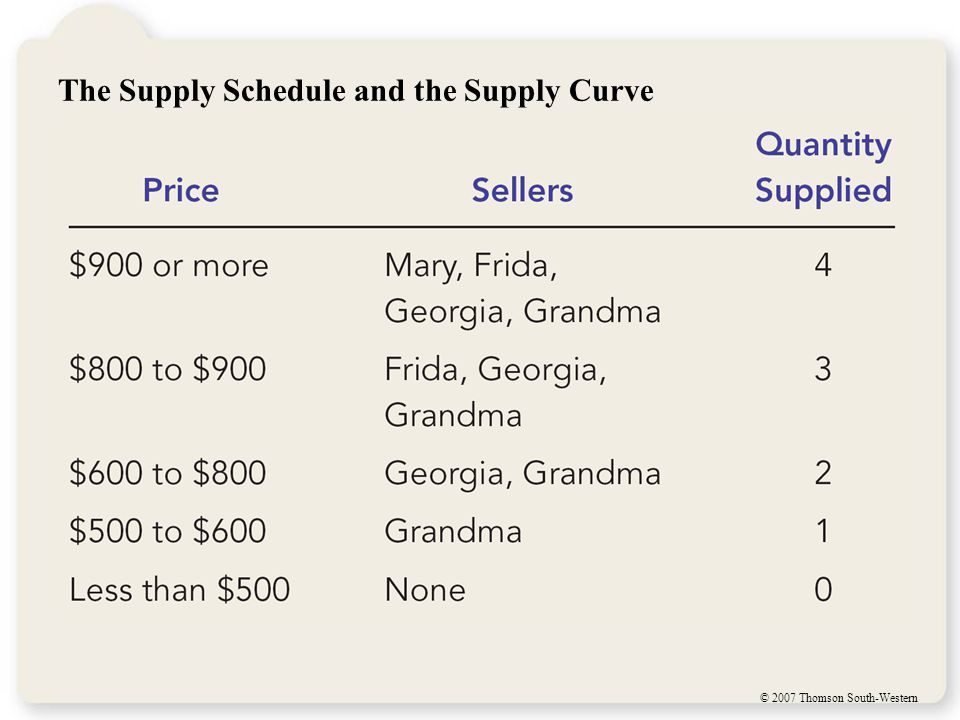The width and height of the screenshot is (960, 720).
Task: Click the Thomson South-Western copyright notice
Action: pos(839,697)
